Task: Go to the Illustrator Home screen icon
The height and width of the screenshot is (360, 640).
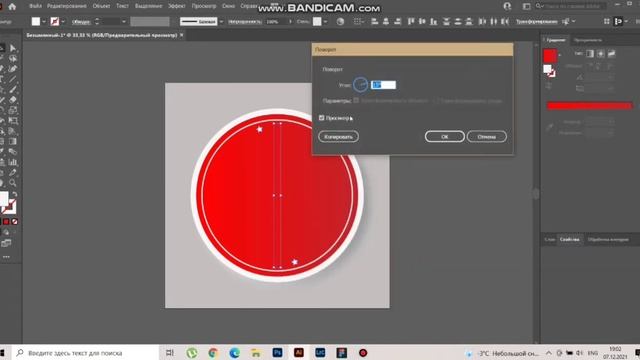Action: click(12, 6)
